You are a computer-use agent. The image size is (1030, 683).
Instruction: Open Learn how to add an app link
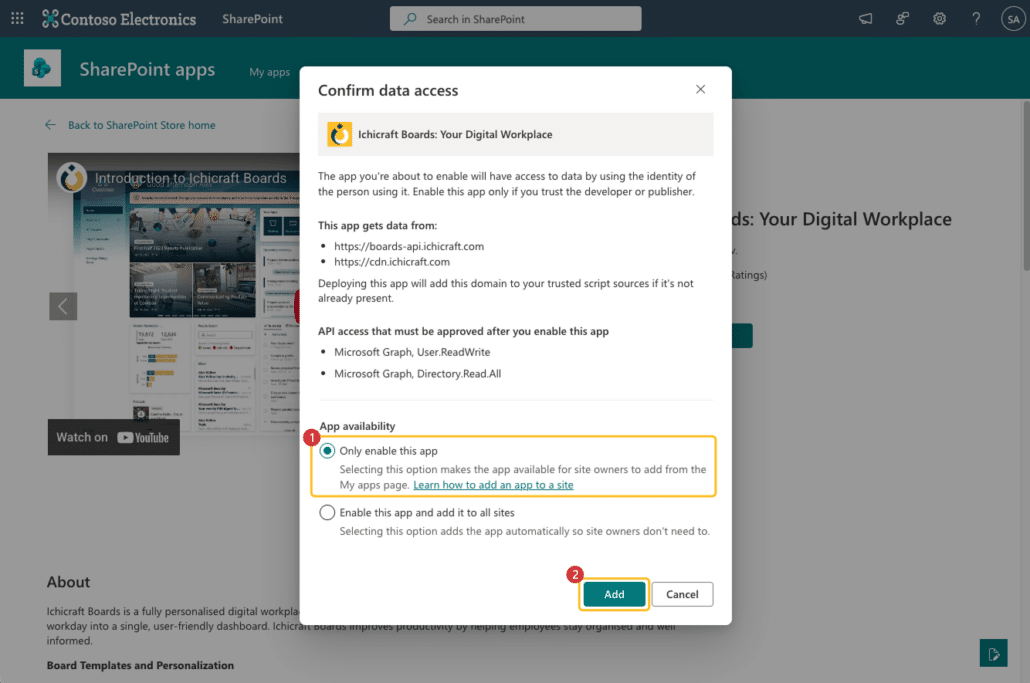(x=493, y=485)
